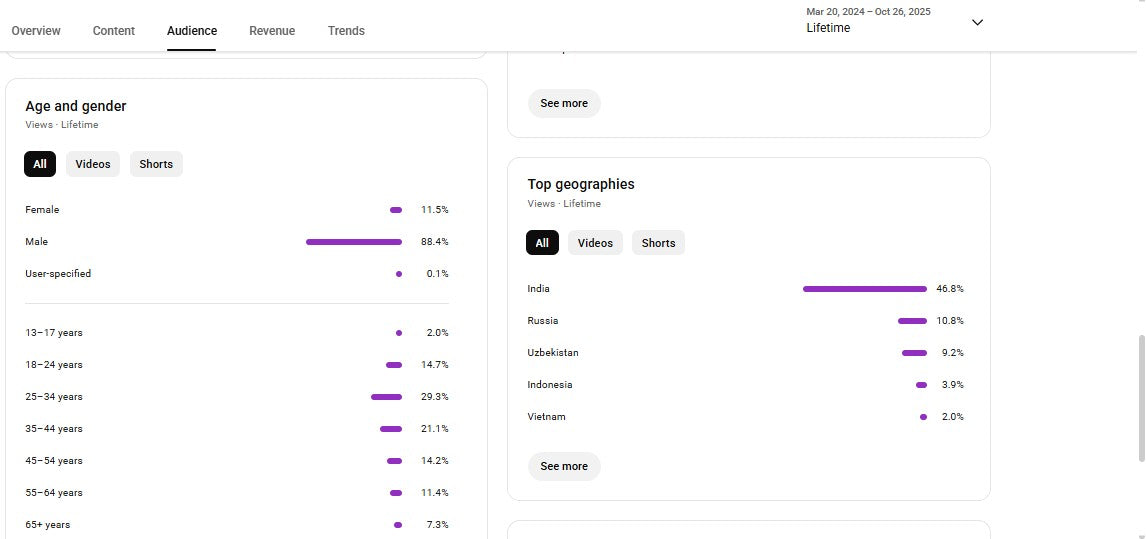This screenshot has width=1146, height=539.
Task: Open the Content tab
Action: point(114,31)
